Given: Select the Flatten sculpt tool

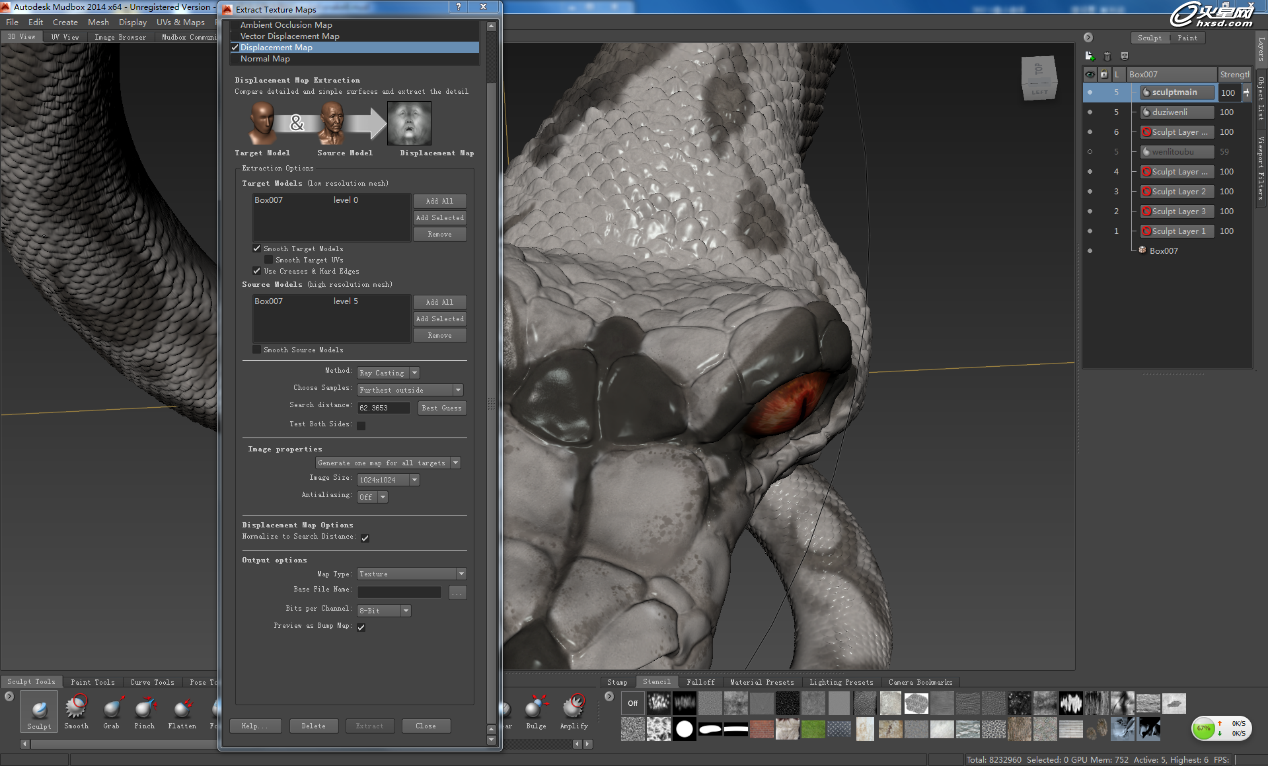Looking at the screenshot, I should [182, 711].
